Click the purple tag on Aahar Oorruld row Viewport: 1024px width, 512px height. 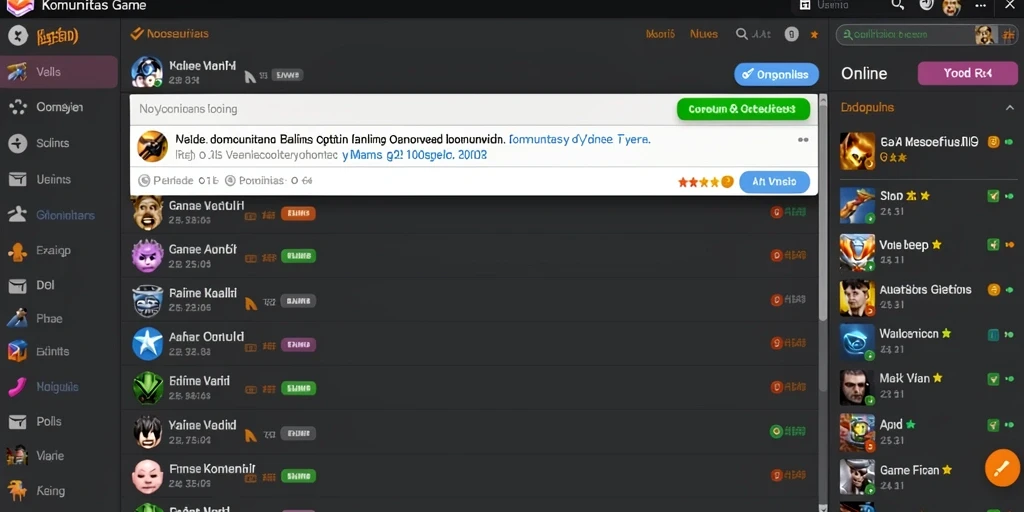pyautogui.click(x=298, y=344)
